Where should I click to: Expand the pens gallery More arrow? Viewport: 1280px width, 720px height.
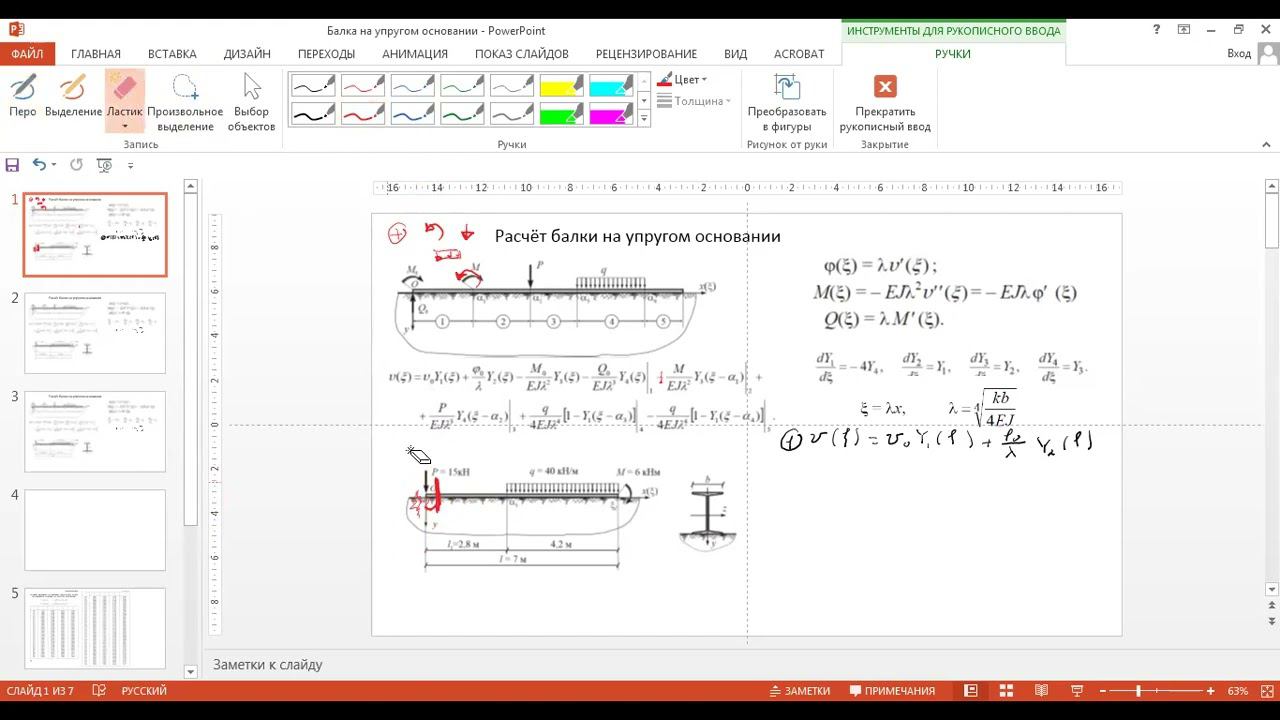tap(644, 119)
